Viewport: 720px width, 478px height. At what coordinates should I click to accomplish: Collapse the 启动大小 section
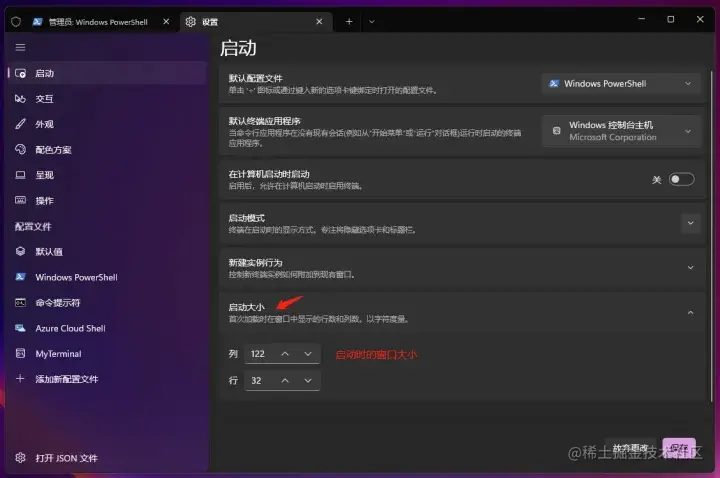click(x=690, y=313)
